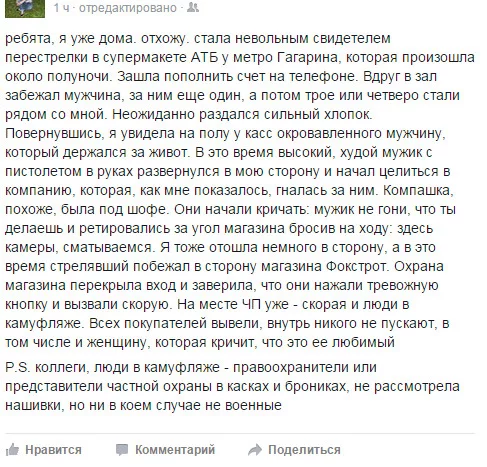Click the 'Поделиться' button
This screenshot has height=467, width=487.
click(304, 450)
